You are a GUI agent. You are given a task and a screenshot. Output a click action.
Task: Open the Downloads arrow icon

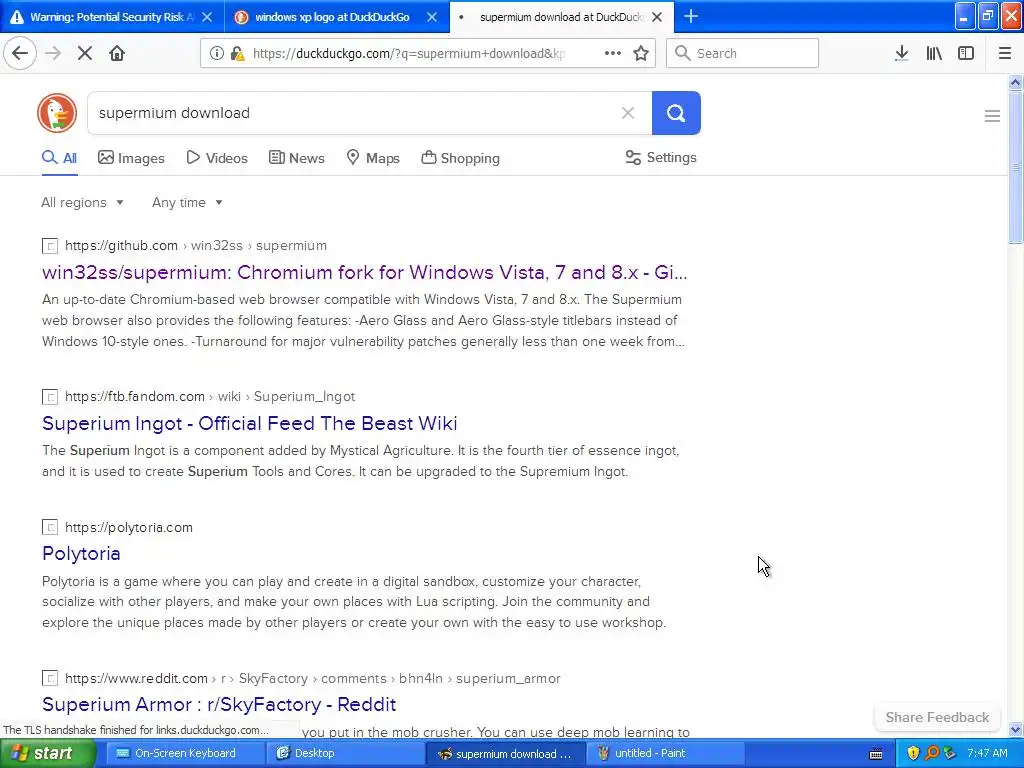pyautogui.click(x=901, y=54)
